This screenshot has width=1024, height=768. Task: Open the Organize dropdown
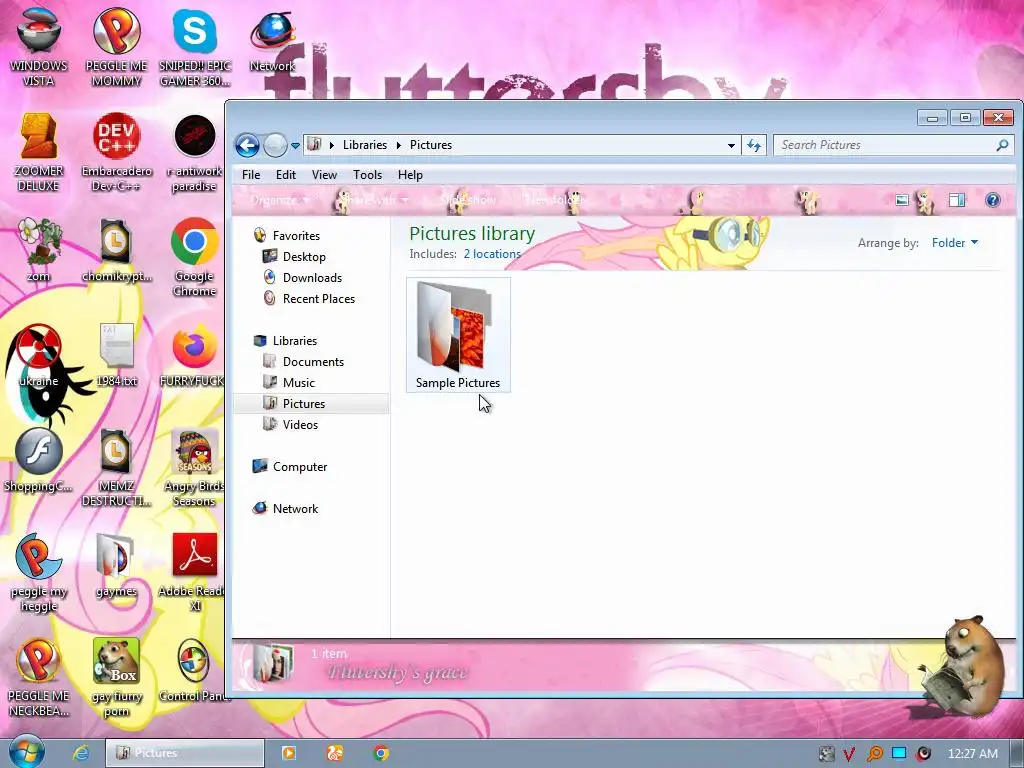[x=279, y=200]
